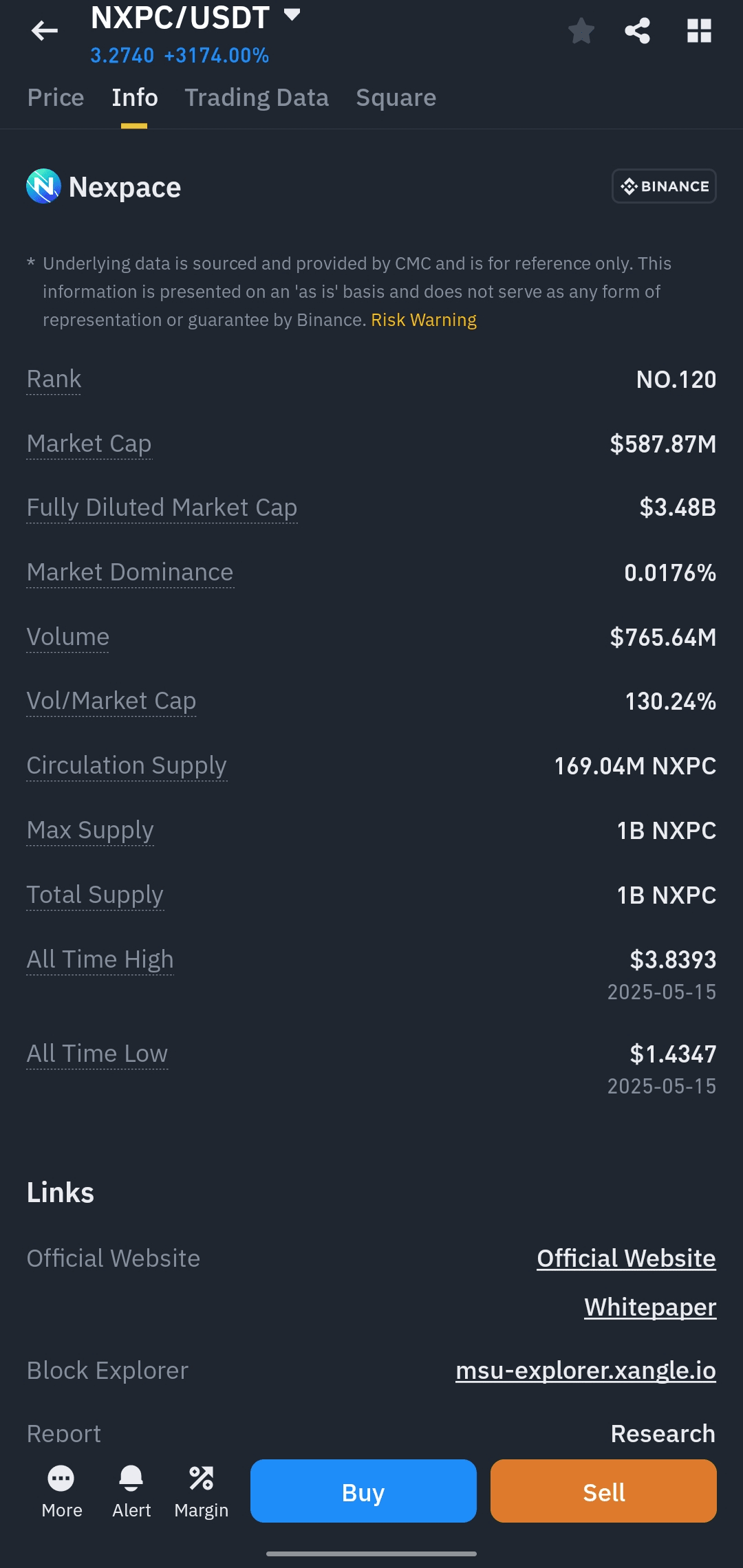Open the msu-explorer.xangle.io block explorer link

(585, 1370)
